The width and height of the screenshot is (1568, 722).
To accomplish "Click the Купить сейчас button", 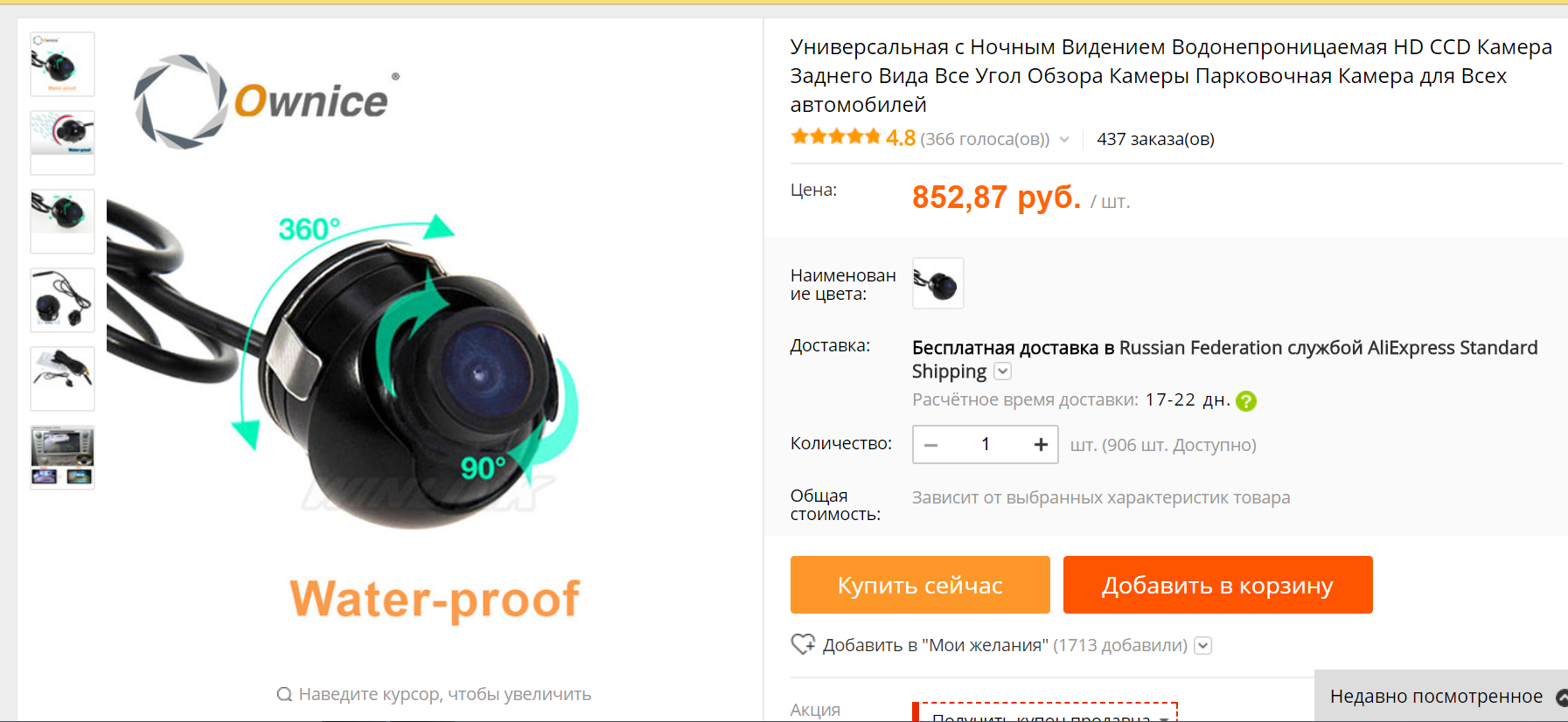I will point(920,585).
